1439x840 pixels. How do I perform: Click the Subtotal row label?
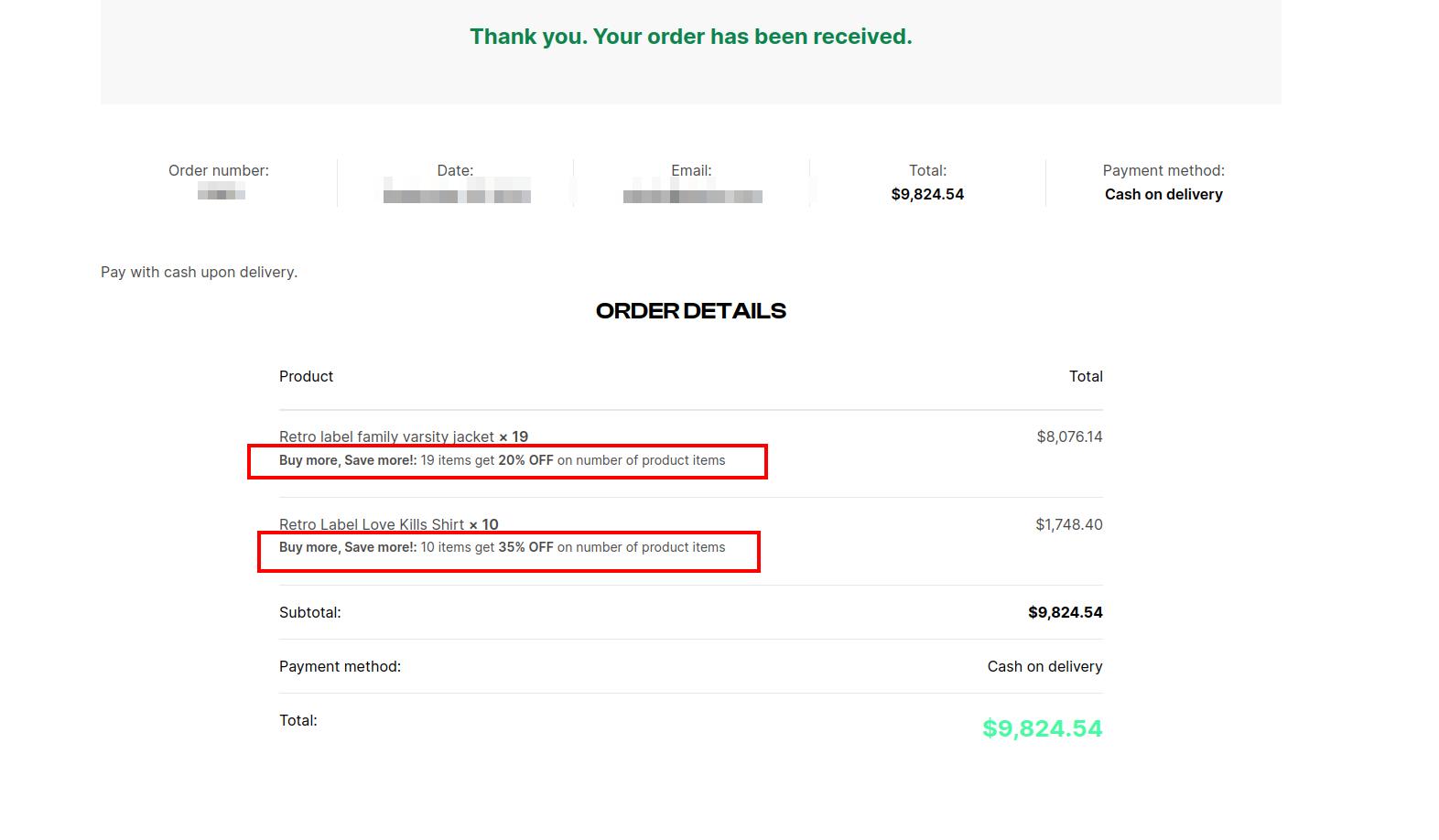click(310, 612)
